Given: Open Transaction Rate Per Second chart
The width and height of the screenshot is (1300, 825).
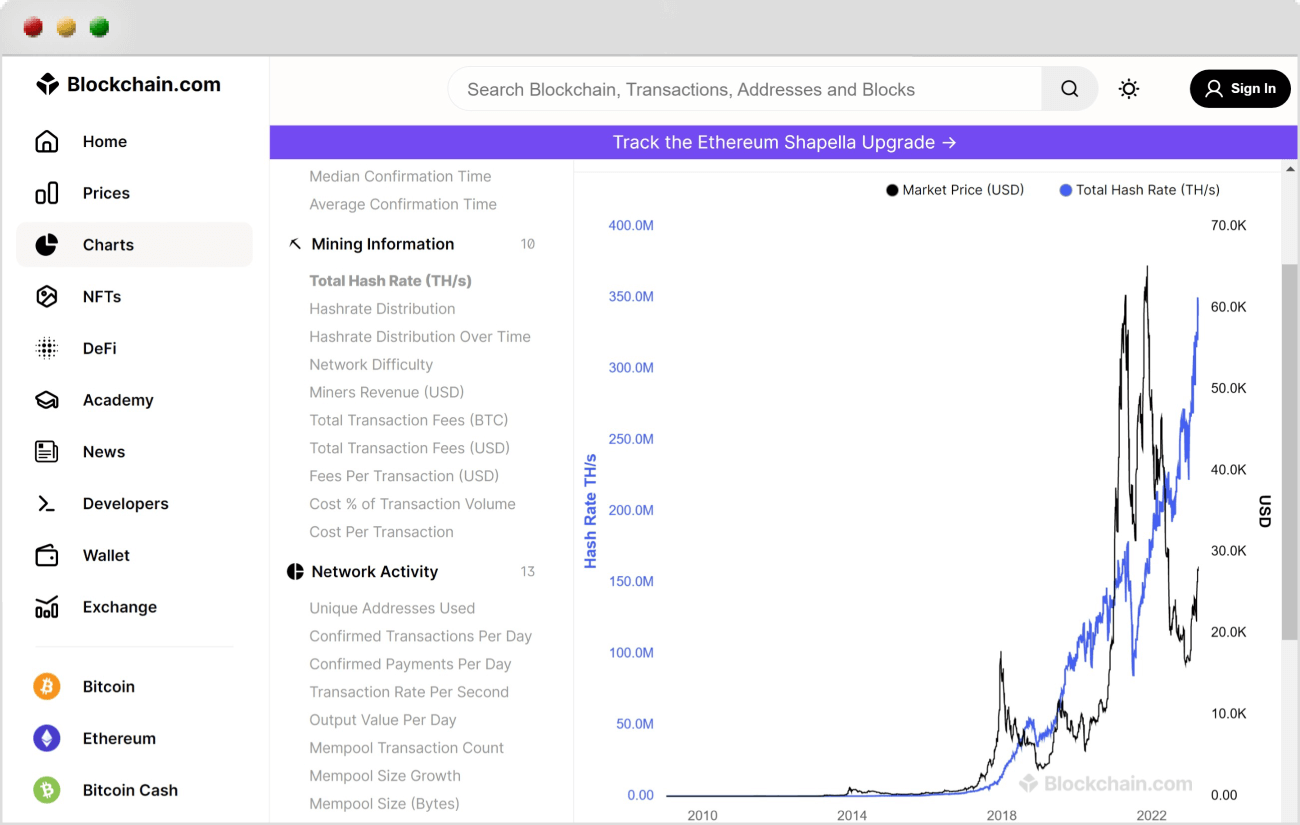Looking at the screenshot, I should [409, 692].
